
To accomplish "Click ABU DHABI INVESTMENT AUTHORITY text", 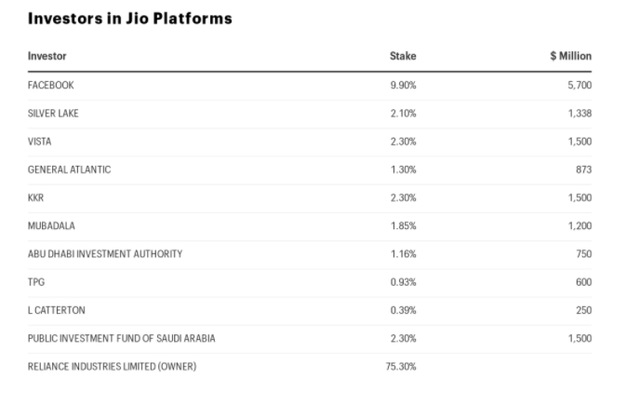I will point(105,254).
